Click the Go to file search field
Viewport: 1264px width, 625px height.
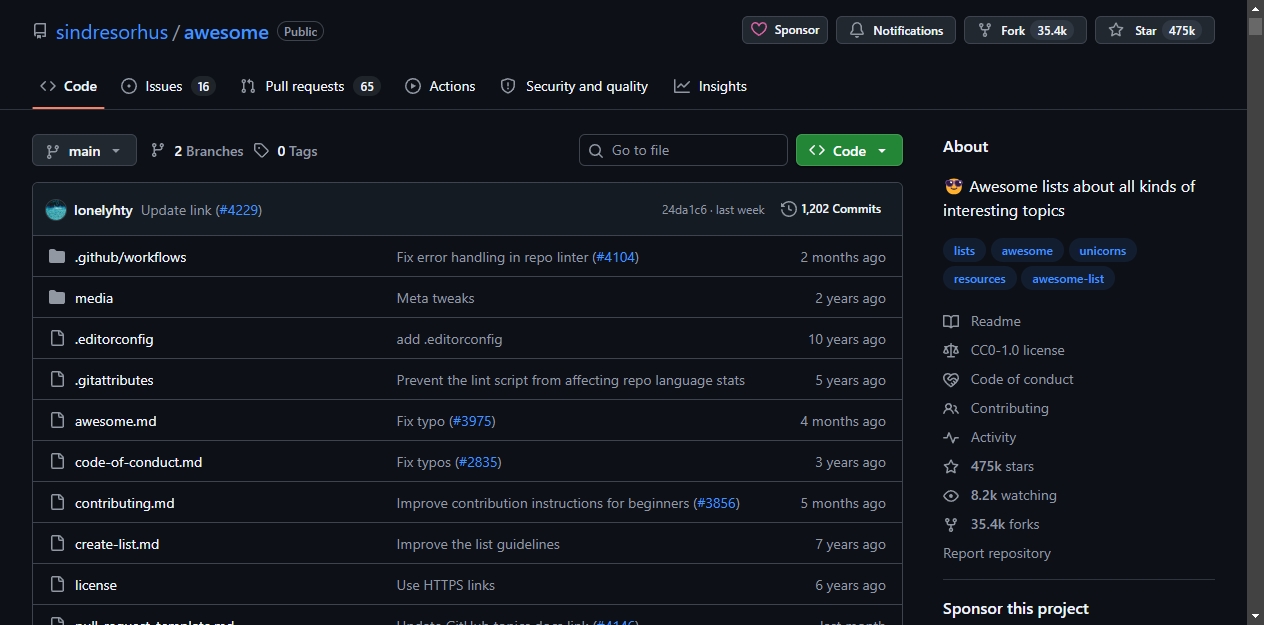click(x=683, y=150)
